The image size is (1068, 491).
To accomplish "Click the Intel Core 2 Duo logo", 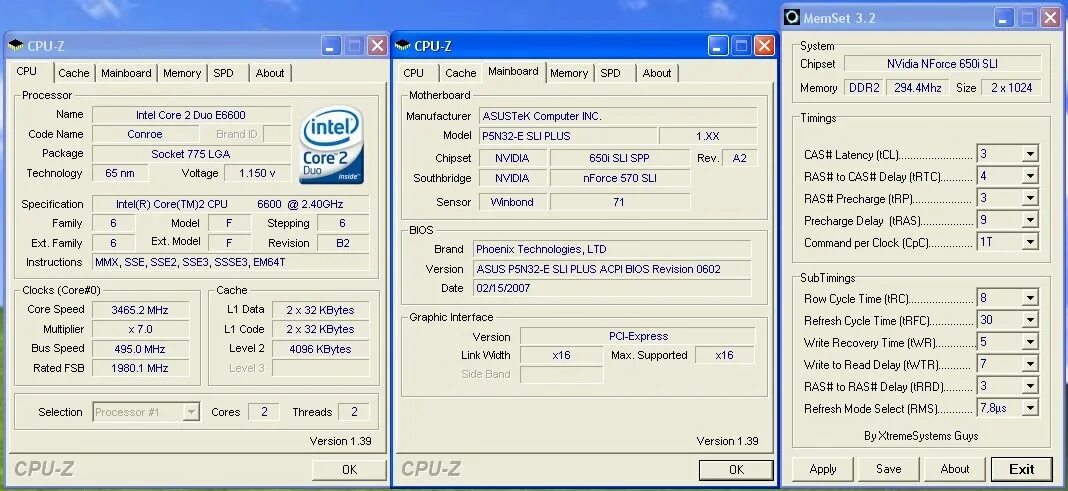I will 331,145.
